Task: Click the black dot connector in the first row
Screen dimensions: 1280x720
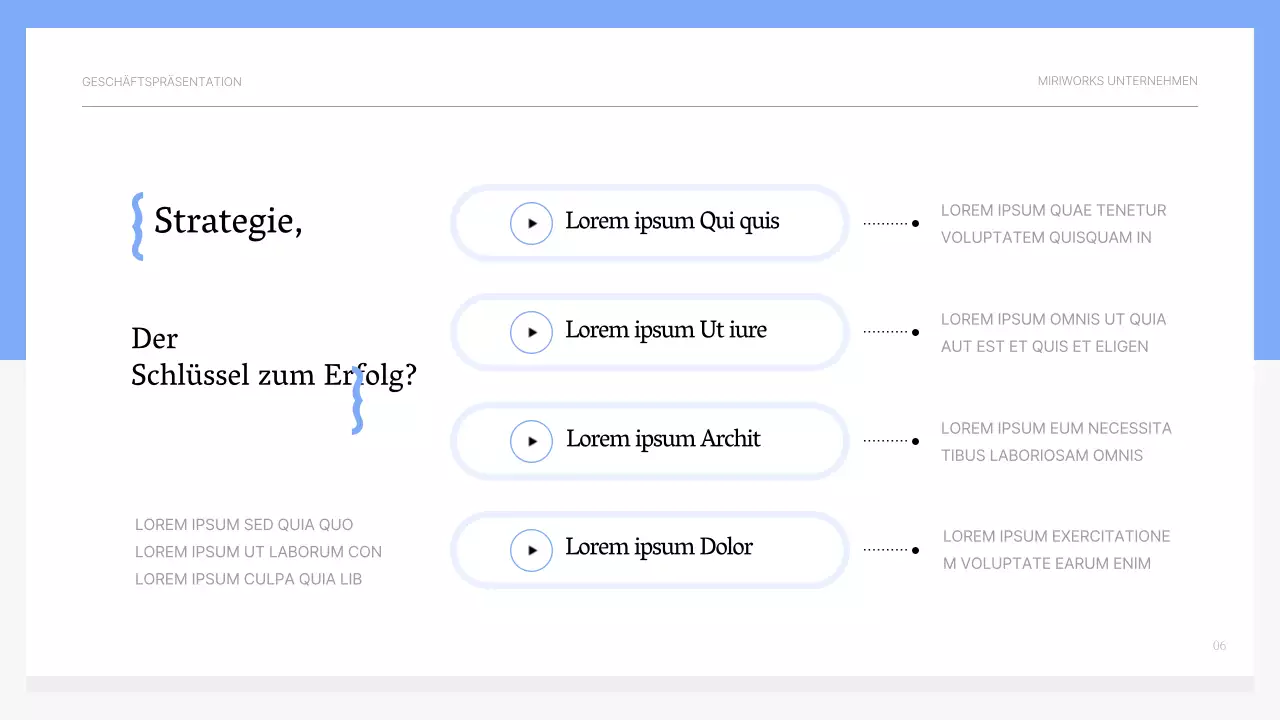Action: [915, 223]
